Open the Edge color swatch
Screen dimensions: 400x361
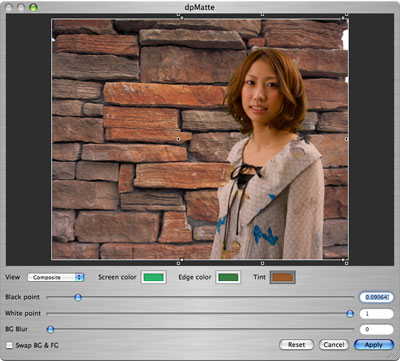[228, 277]
